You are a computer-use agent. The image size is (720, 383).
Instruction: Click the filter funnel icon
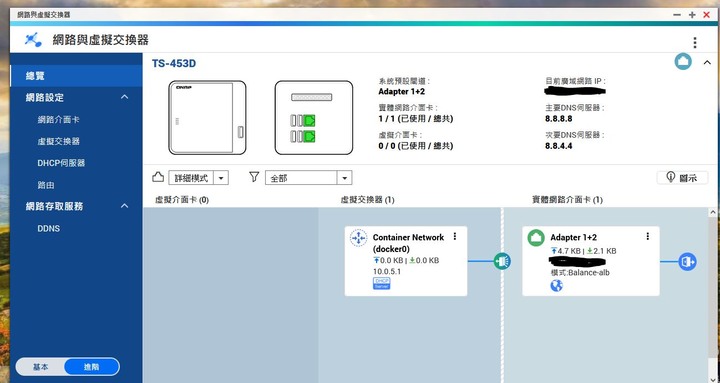[254, 177]
